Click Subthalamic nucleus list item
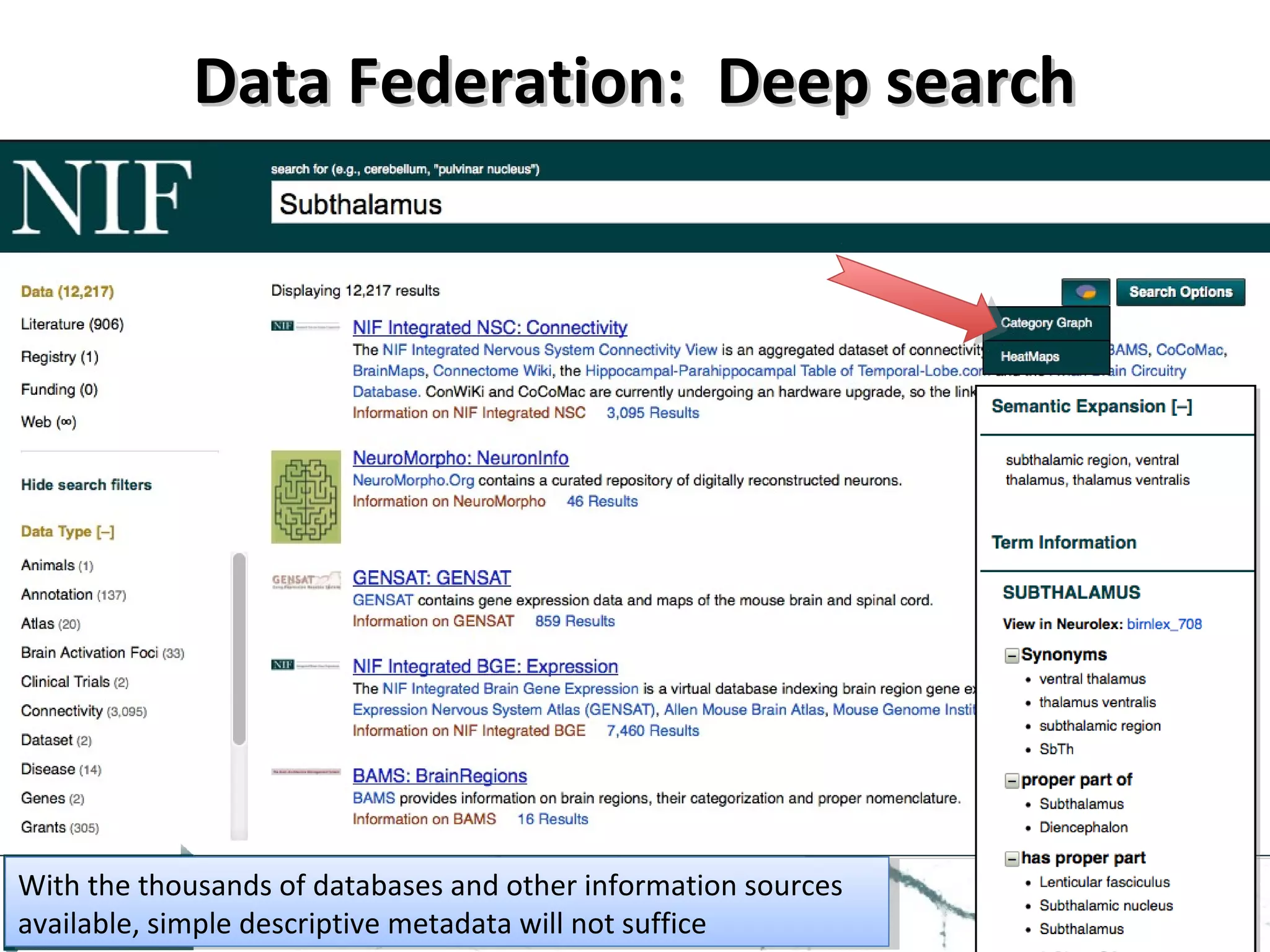 (x=1106, y=906)
